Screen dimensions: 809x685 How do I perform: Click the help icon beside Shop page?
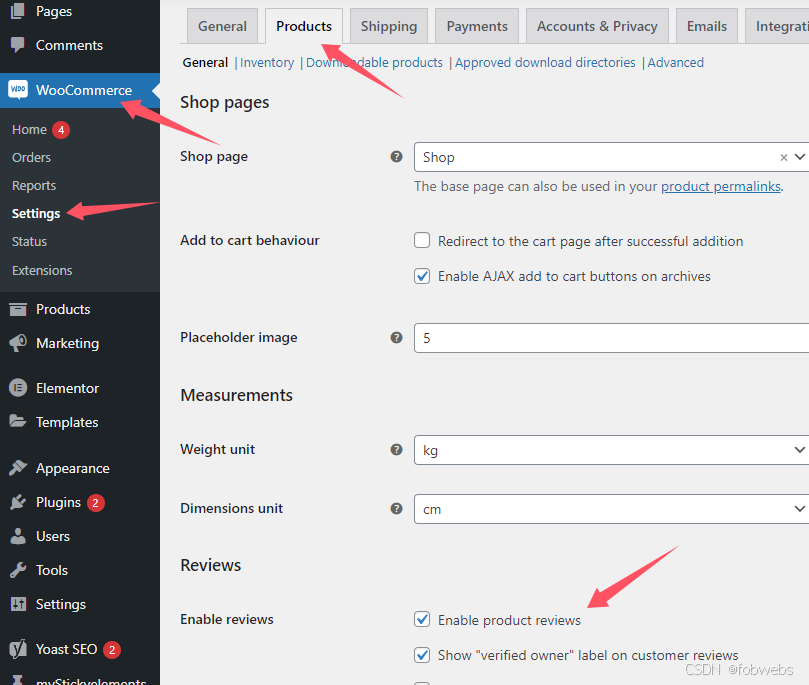point(396,156)
